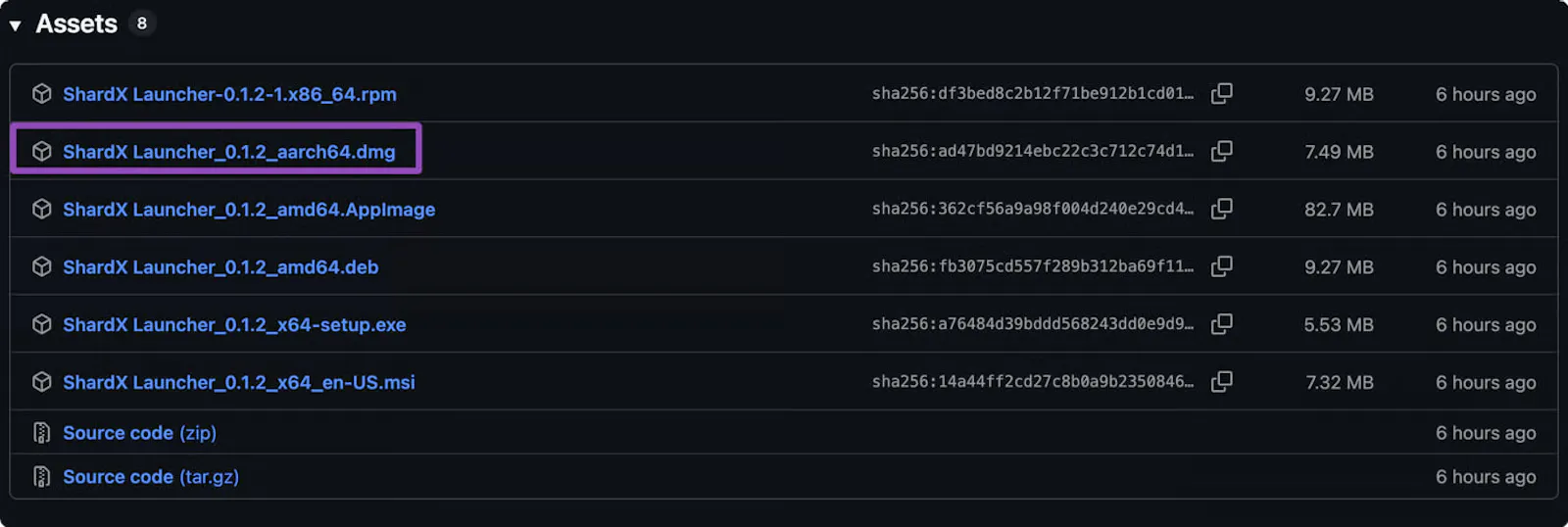1568x527 pixels.
Task: Copy SHA256 hash of the msi file
Action: coord(1221,382)
